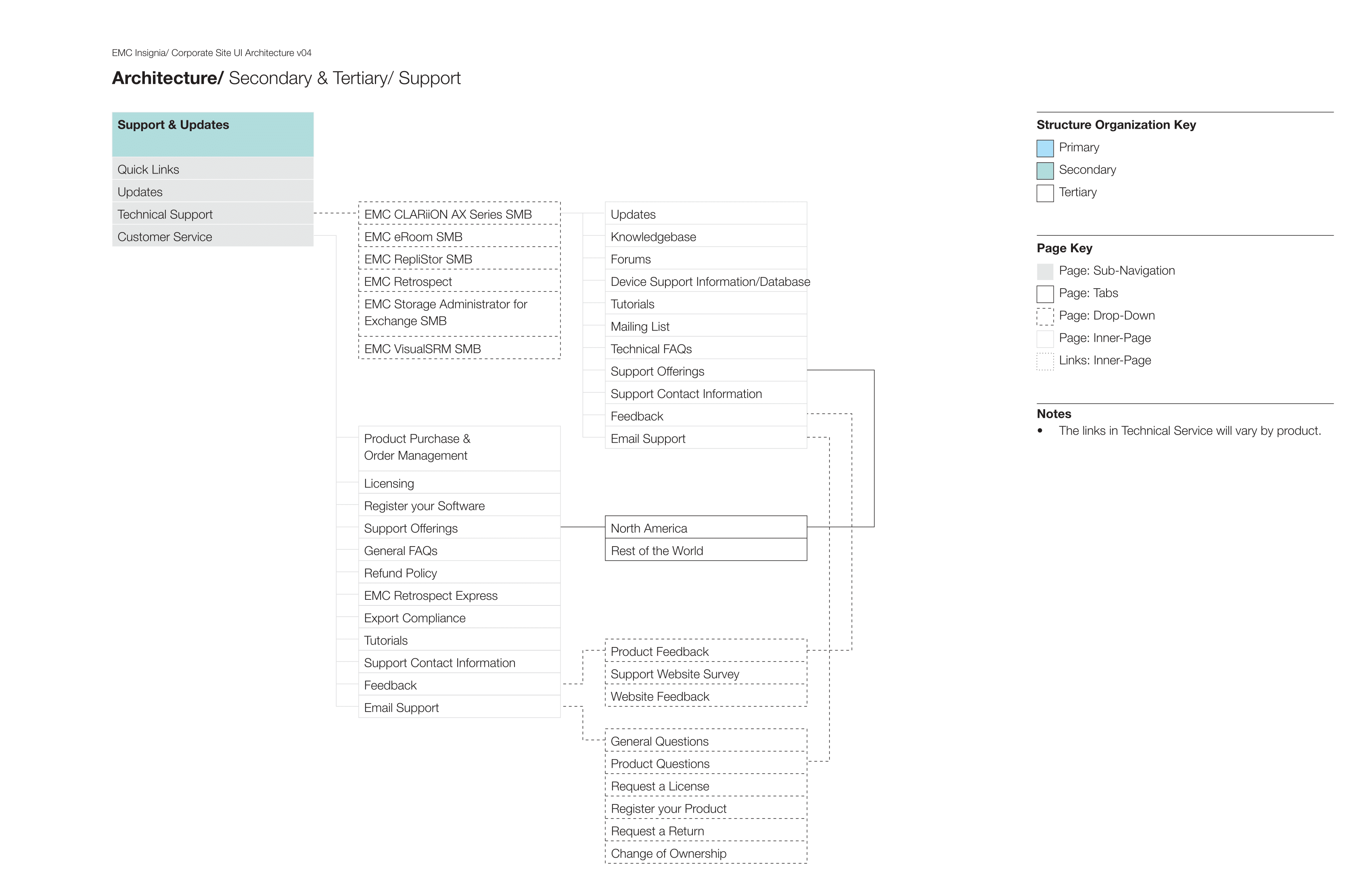This screenshot has width=1372, height=888.
Task: Pick Product Feedback from dashed drop-down
Action: (706, 651)
